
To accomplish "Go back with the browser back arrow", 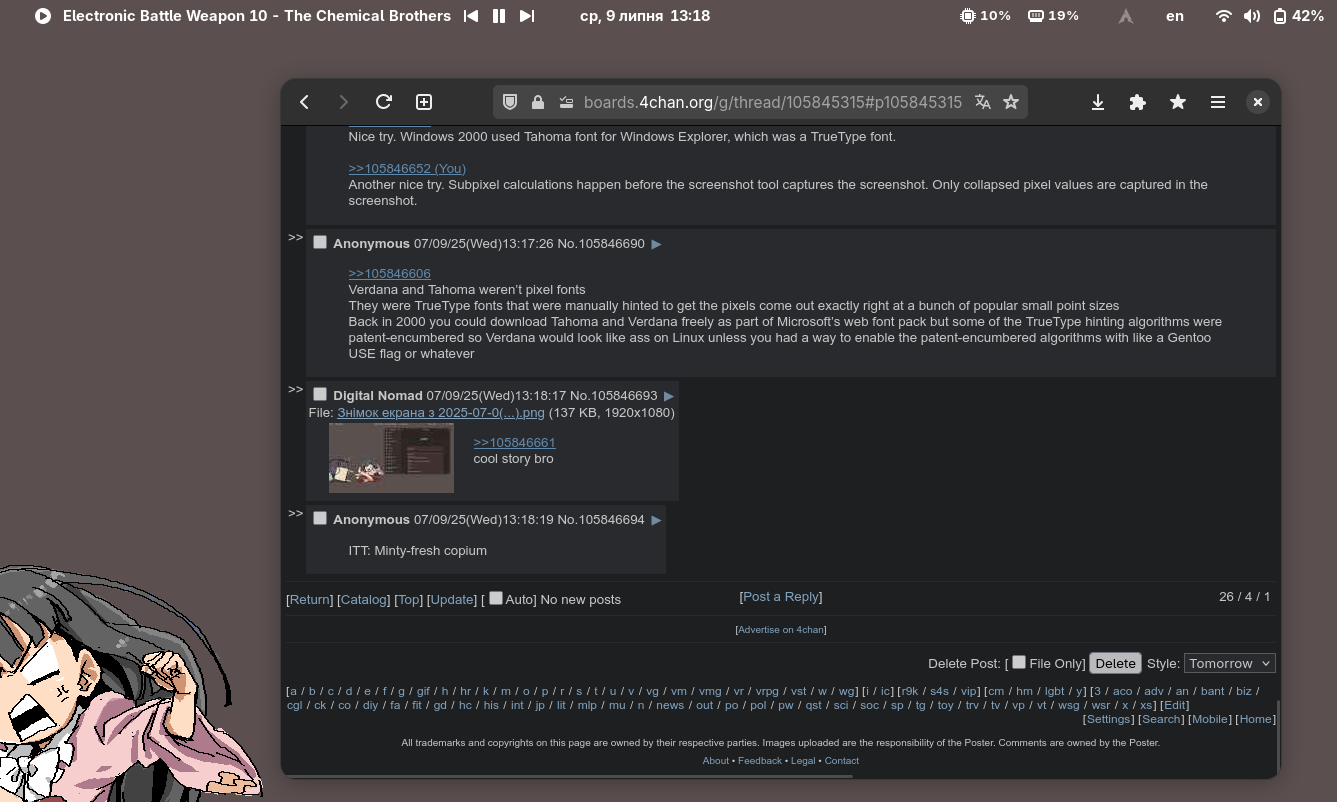I will pyautogui.click(x=305, y=102).
